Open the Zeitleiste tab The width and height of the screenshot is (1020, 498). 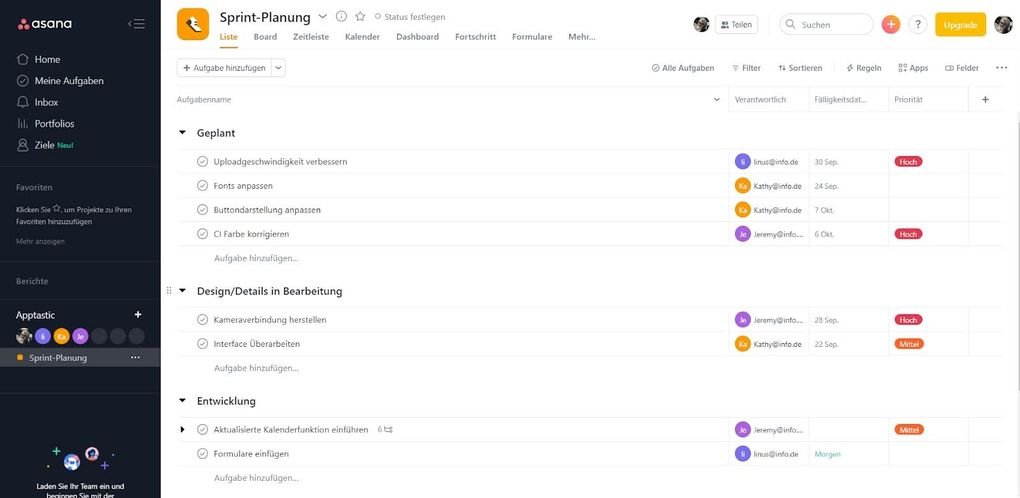[311, 37]
